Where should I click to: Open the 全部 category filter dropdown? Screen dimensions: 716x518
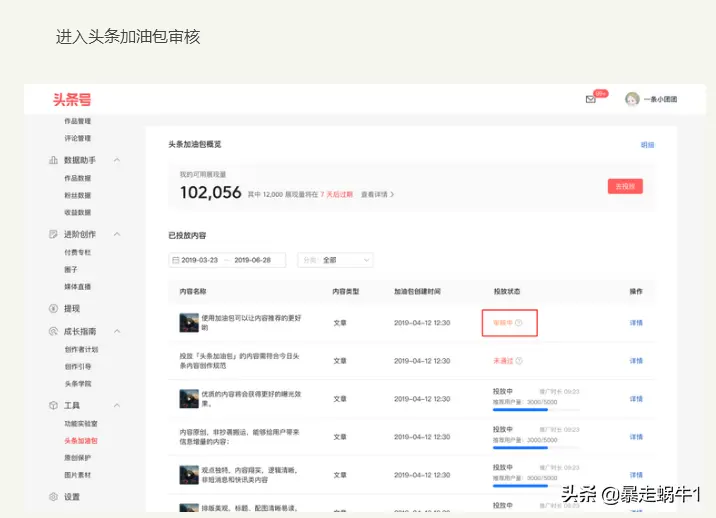tap(335, 260)
